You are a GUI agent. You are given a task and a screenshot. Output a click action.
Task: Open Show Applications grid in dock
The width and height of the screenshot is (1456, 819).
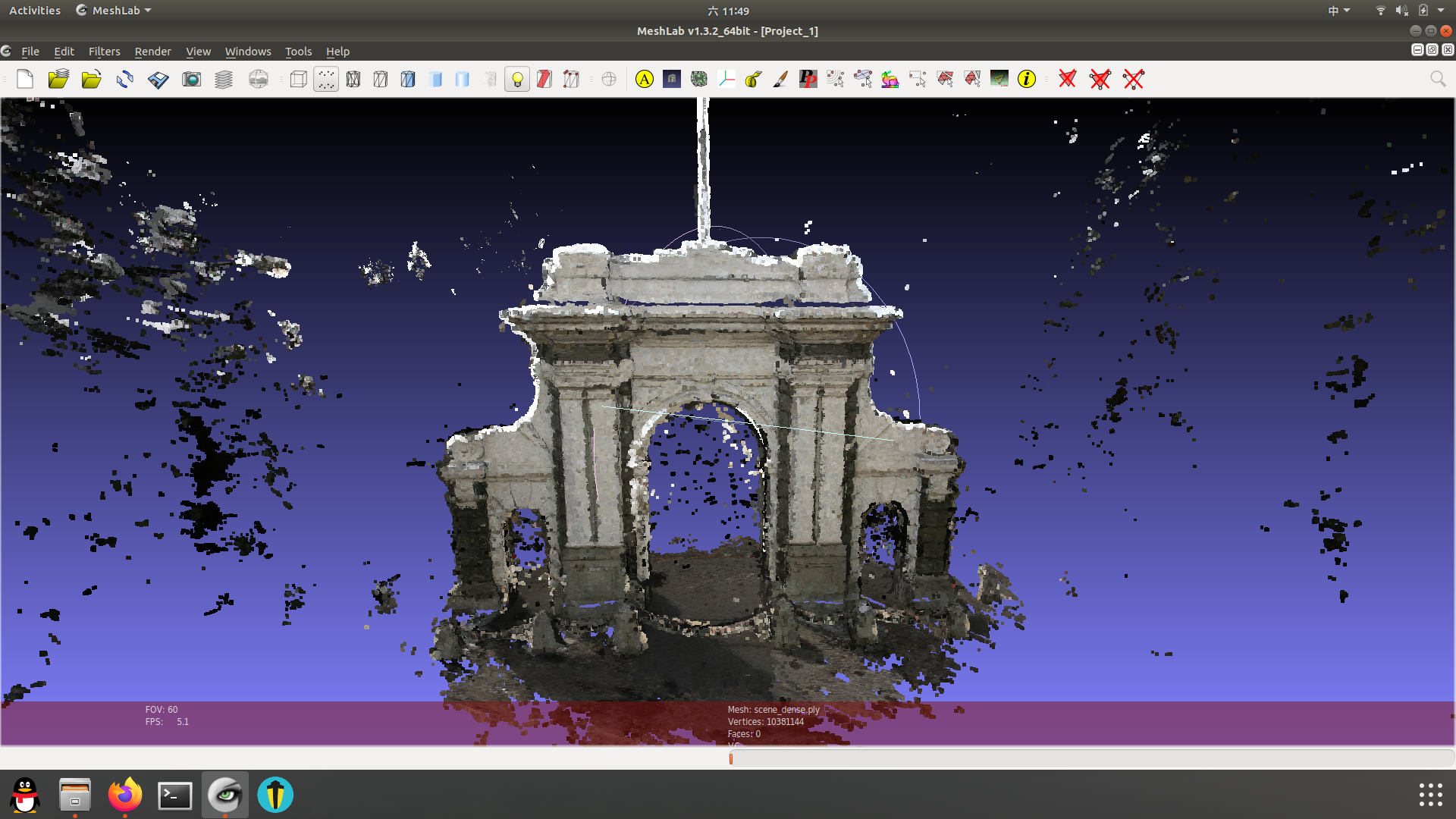coord(1430,795)
